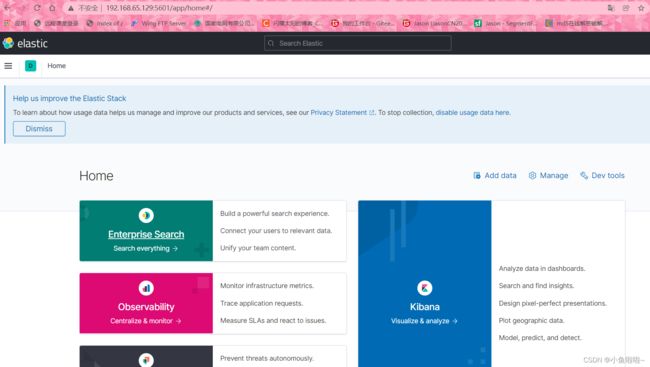Click 'Unify your team content.' text
This screenshot has width=650, height=367.
pyautogui.click(x=258, y=248)
